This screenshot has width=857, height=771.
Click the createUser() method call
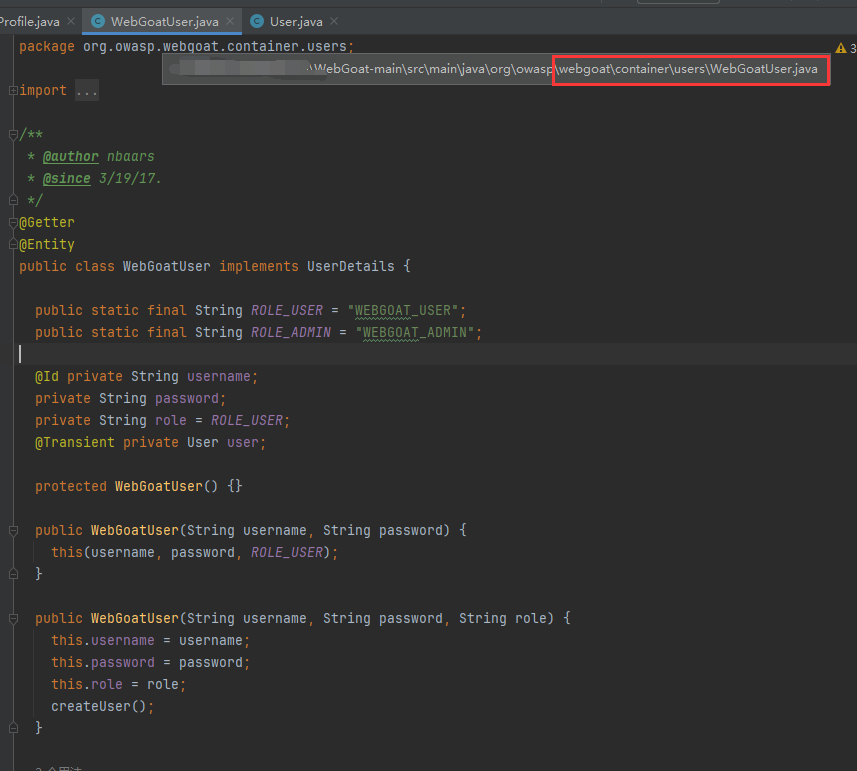[98, 706]
